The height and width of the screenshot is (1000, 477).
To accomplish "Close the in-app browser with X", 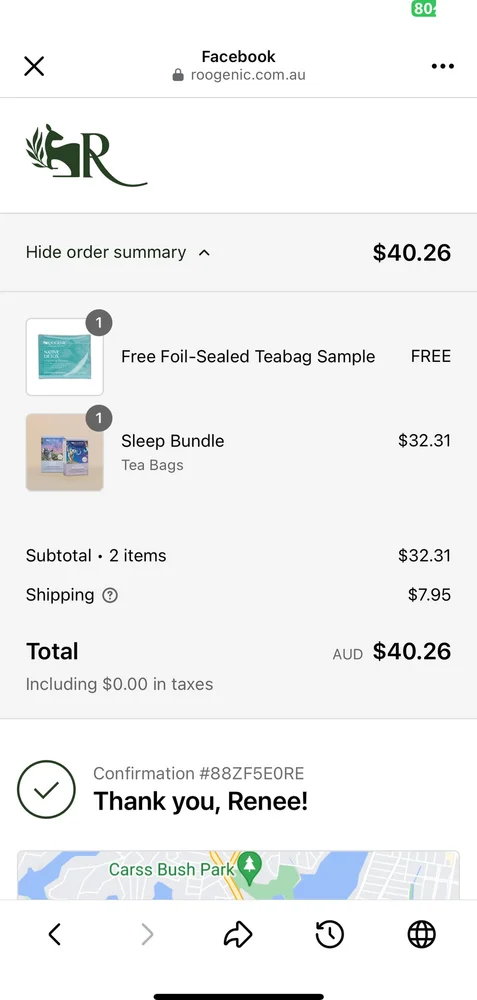I will click(34, 66).
